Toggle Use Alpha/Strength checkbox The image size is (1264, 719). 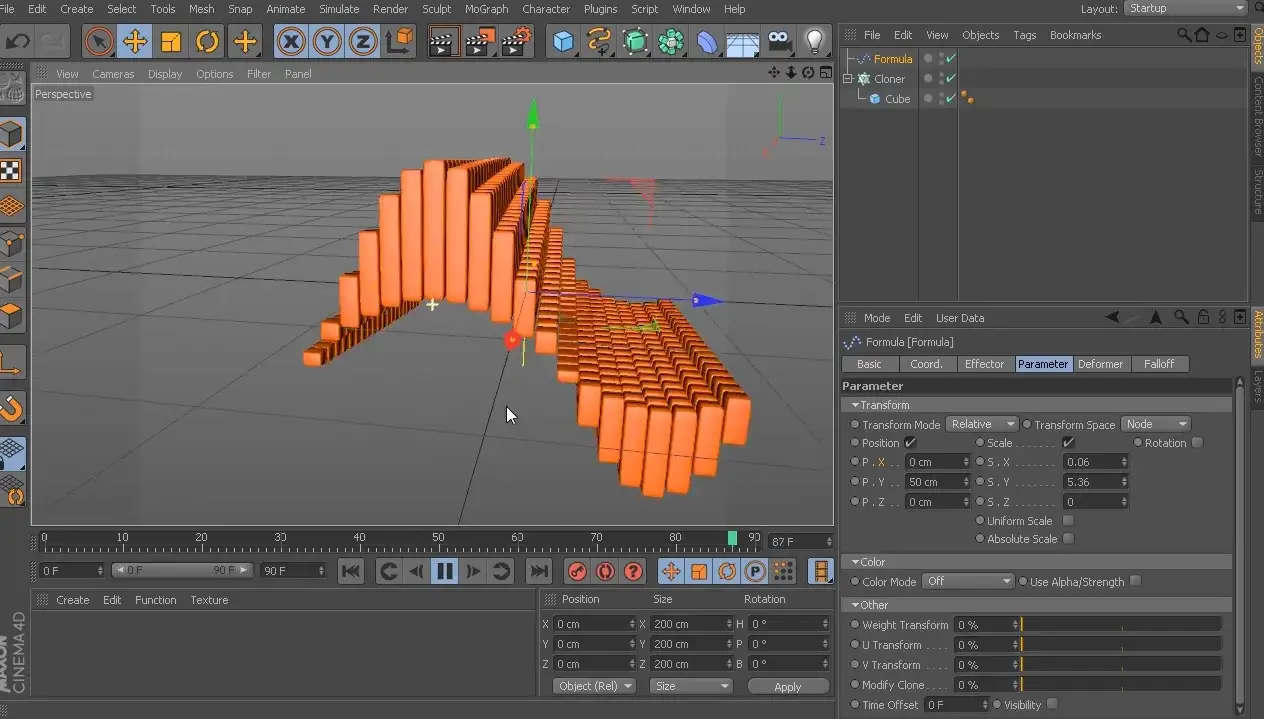click(1135, 581)
